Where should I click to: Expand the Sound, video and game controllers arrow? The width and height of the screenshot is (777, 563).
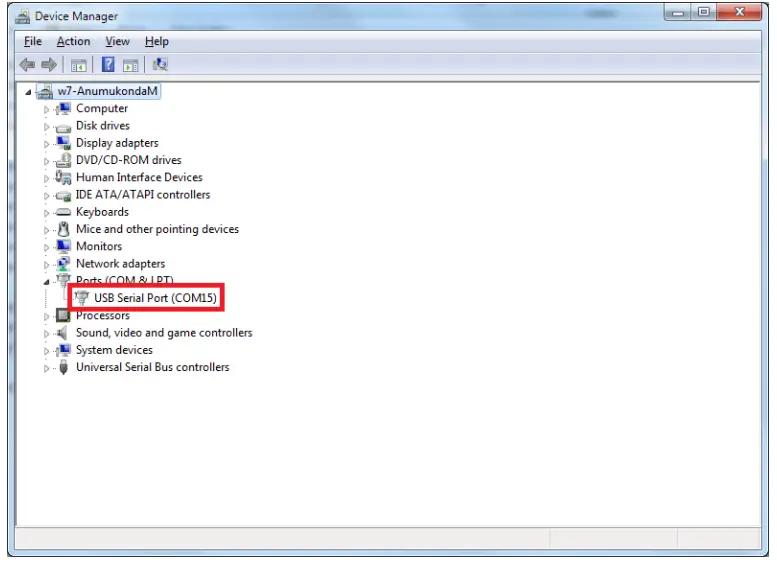point(46,334)
